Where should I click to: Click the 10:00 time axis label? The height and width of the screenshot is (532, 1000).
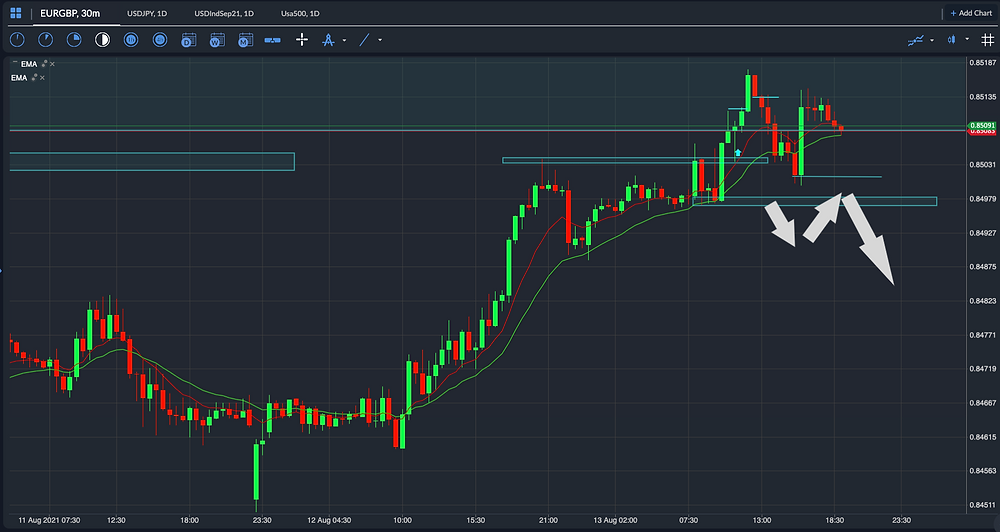coord(402,520)
